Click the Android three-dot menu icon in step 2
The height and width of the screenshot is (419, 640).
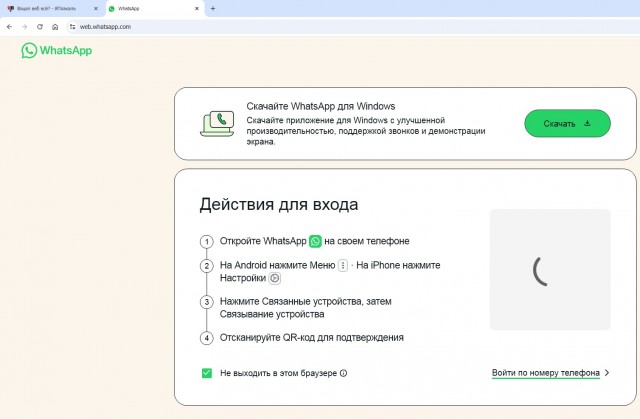tap(343, 265)
